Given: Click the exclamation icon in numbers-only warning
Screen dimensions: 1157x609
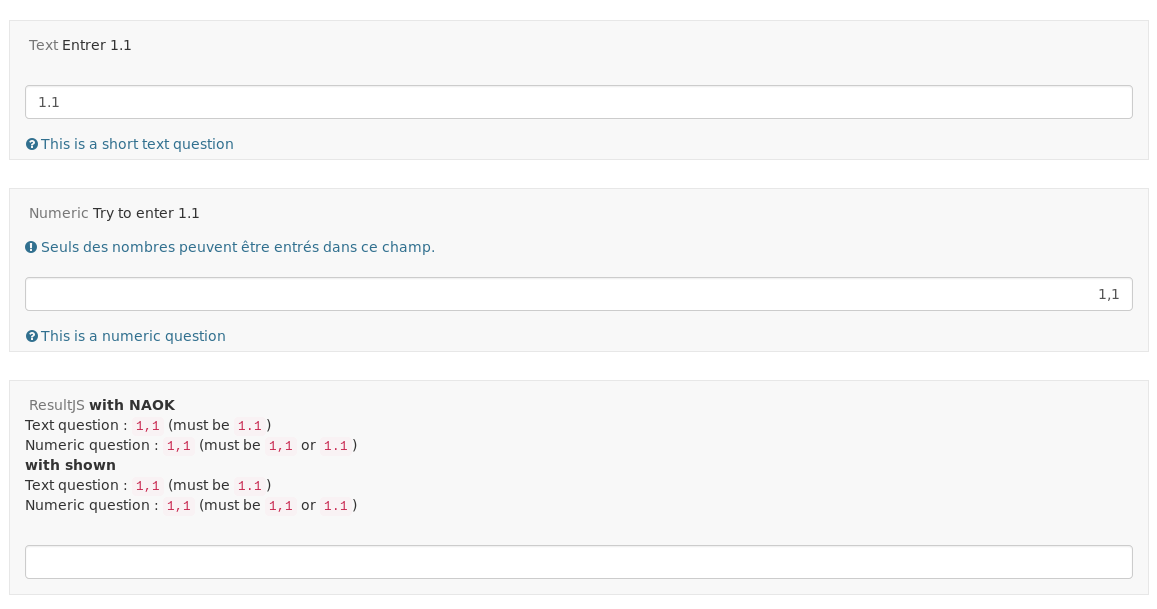Looking at the screenshot, I should pyautogui.click(x=31, y=247).
